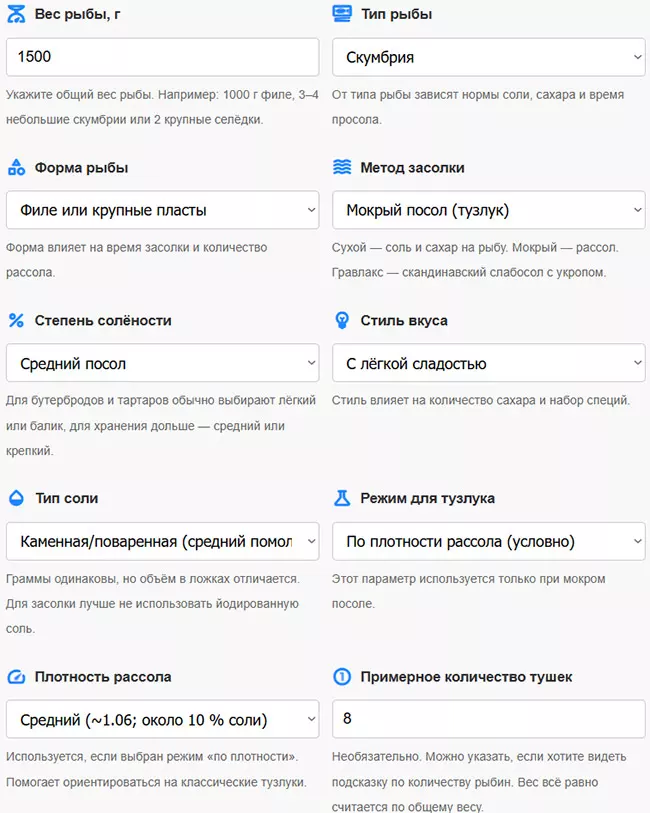Click the fish weight icon
650x813 pixels.
(x=18, y=14)
